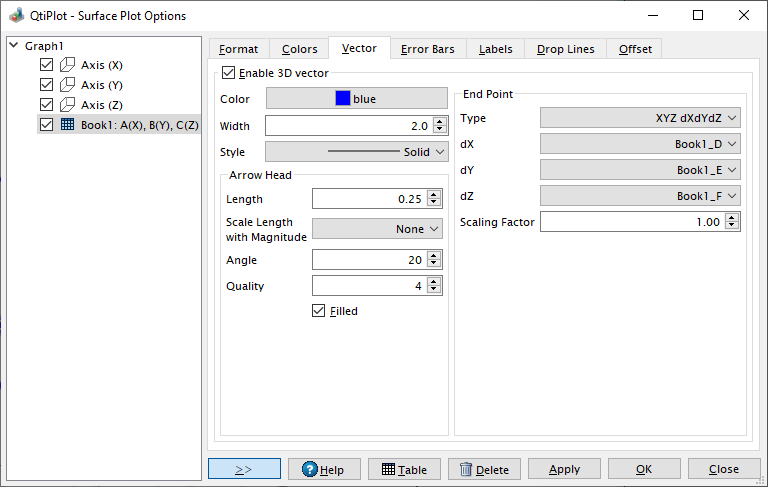Viewport: 768px width, 487px height.
Task: Click the Book1 table icon in tree
Action: click(68, 125)
